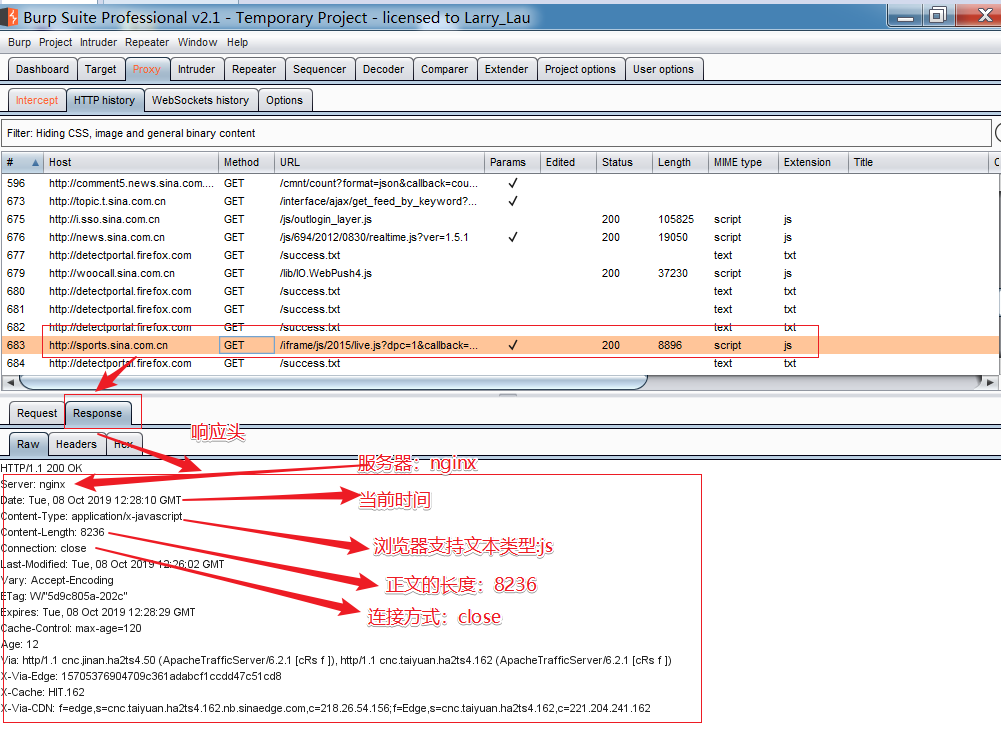The image size is (1001, 736).
Task: Click the Params checkmark in row 596
Action: pyautogui.click(x=513, y=183)
